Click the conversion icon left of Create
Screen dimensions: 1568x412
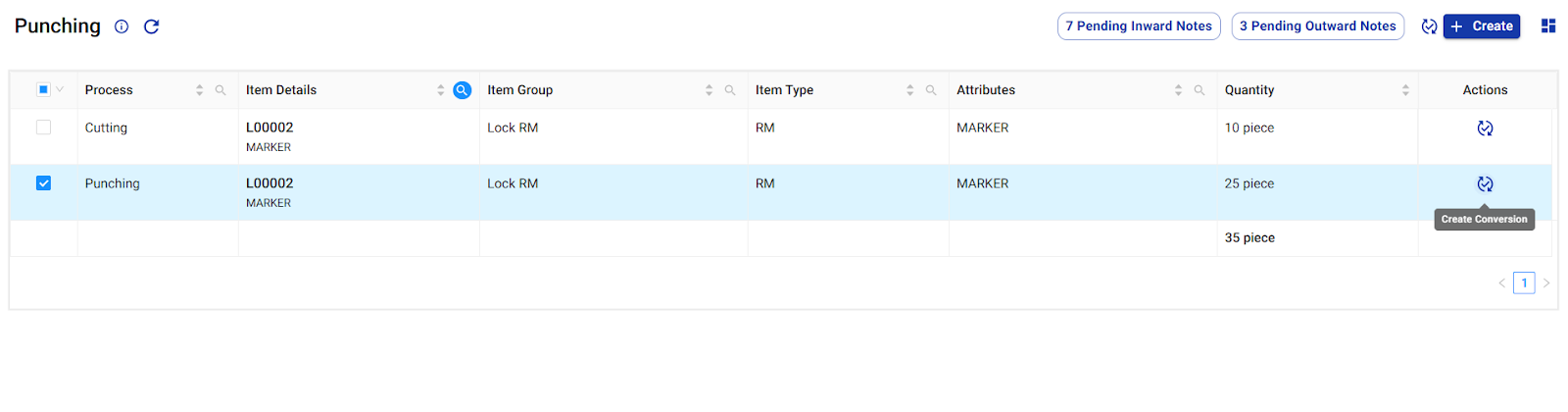(1429, 26)
